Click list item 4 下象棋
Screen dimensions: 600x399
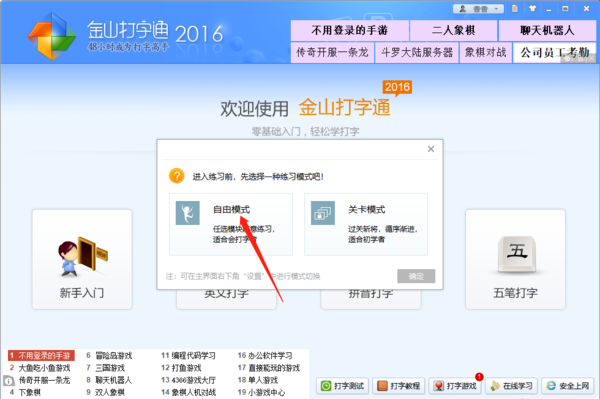point(25,392)
